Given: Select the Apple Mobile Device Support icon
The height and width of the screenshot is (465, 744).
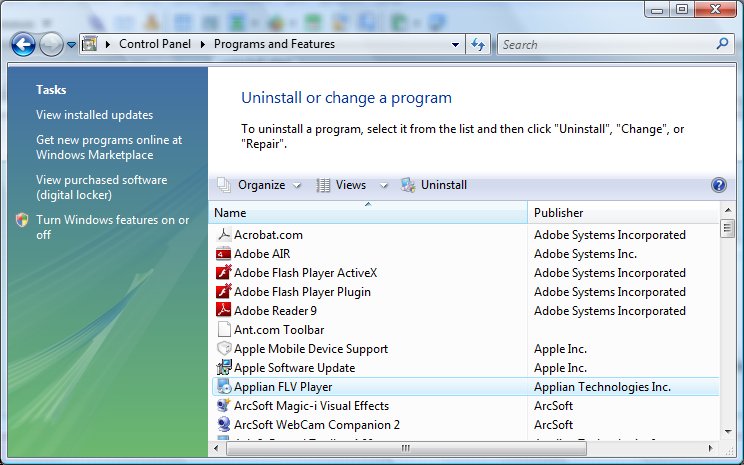Looking at the screenshot, I should [x=224, y=349].
